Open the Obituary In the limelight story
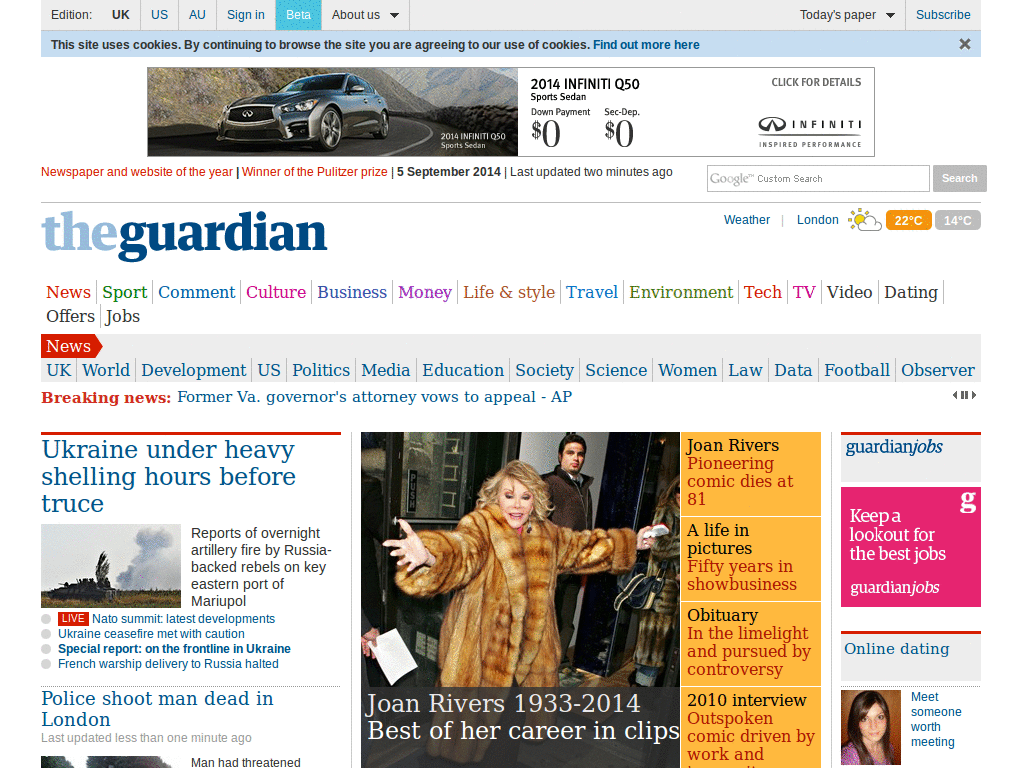The height and width of the screenshot is (768, 1024). pos(750,643)
